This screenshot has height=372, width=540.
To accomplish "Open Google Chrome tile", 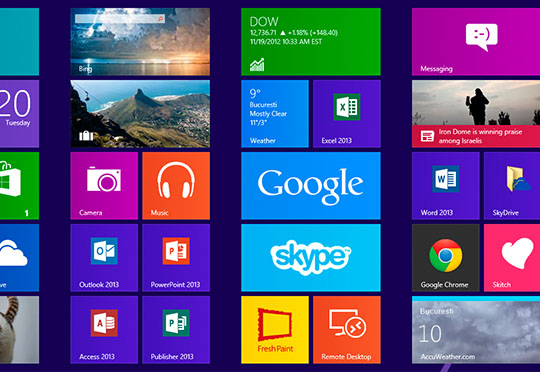I will [x=446, y=258].
